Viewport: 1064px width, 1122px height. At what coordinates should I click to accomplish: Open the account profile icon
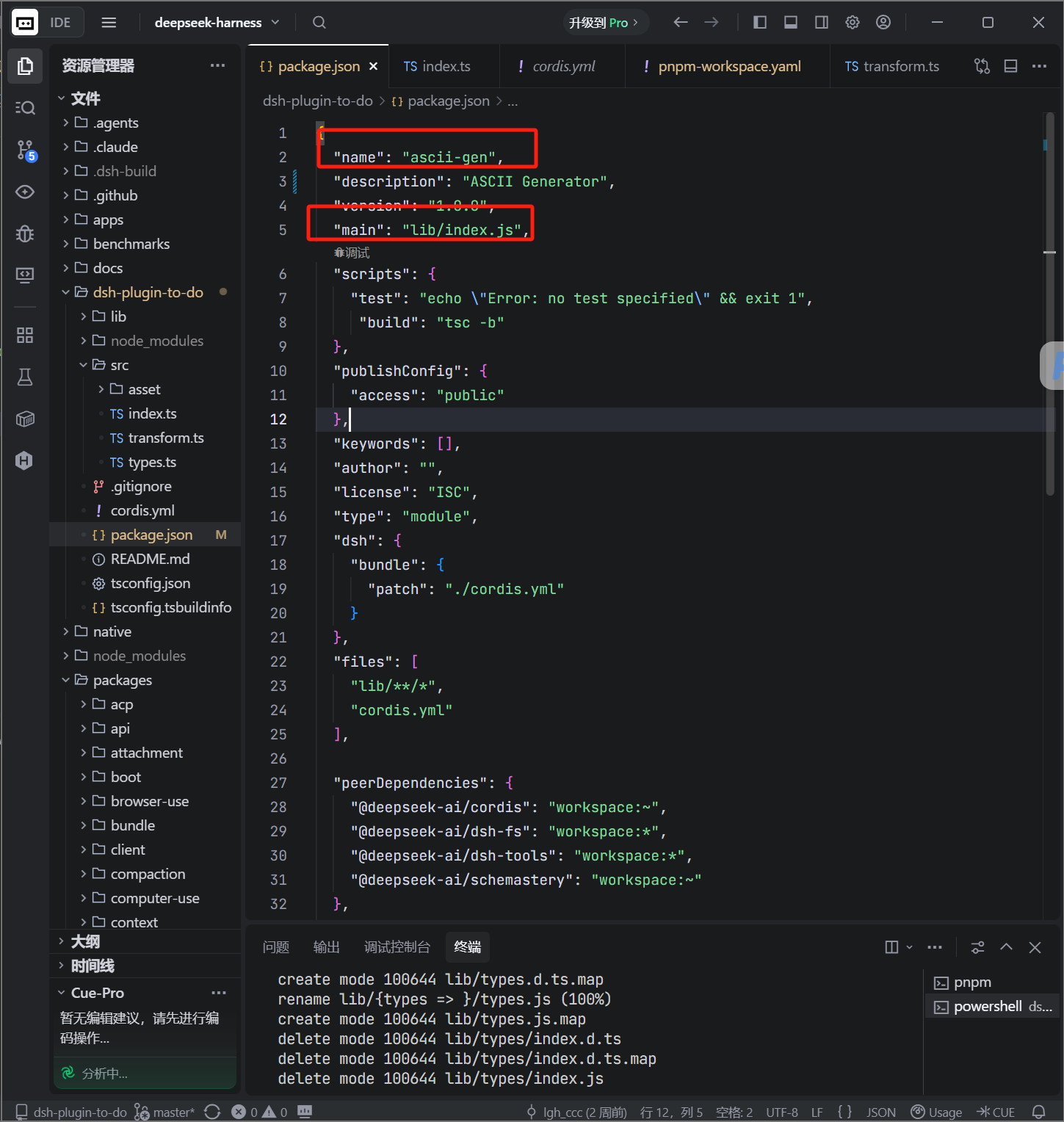pyautogui.click(x=883, y=23)
